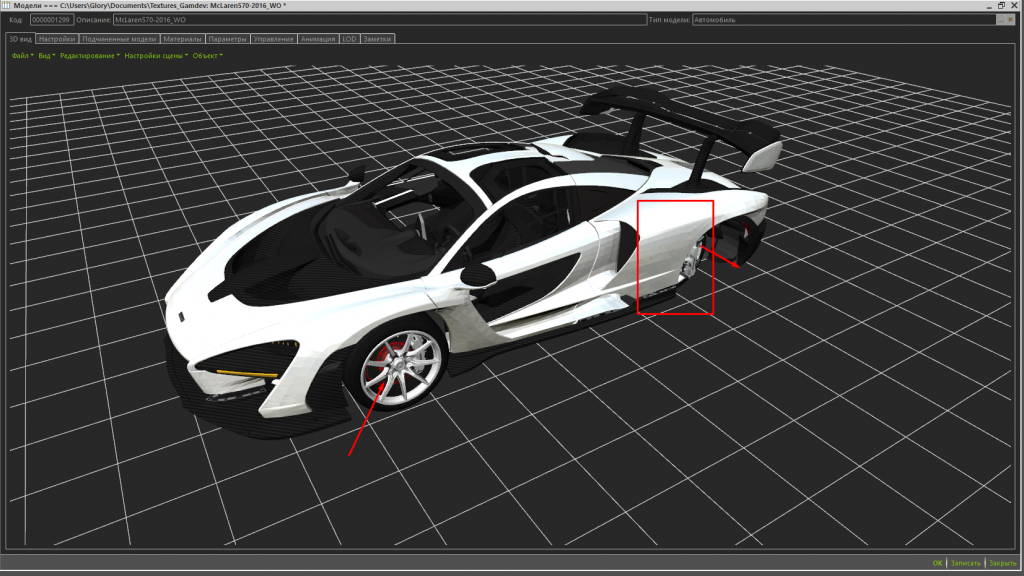The width and height of the screenshot is (1024, 576).
Task: Click the ellipsis button for Тип модели
Action: click(x=999, y=19)
